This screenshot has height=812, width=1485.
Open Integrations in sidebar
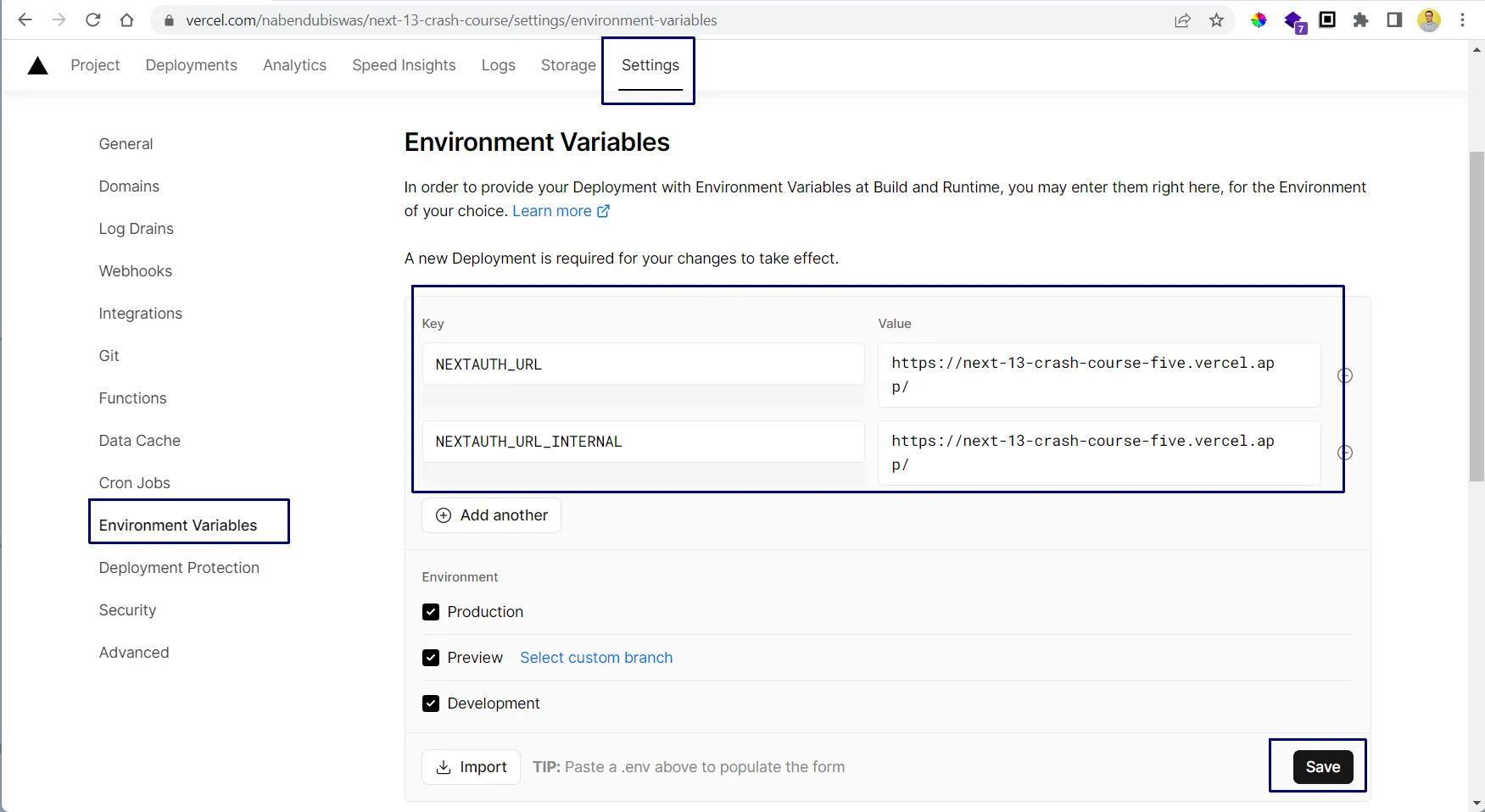(x=140, y=314)
